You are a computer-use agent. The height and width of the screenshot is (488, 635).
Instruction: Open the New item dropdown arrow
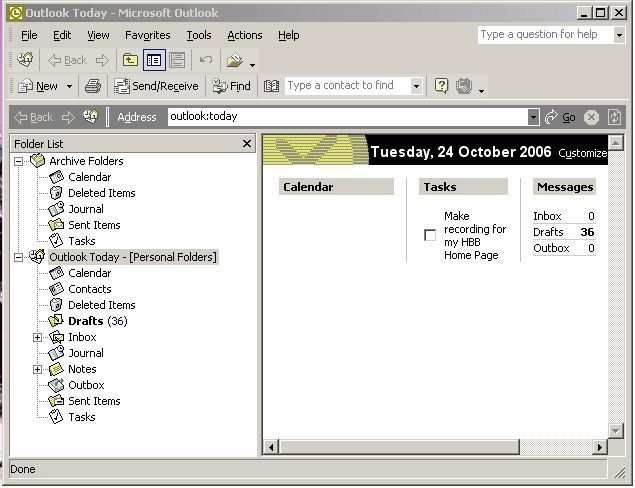tap(69, 86)
